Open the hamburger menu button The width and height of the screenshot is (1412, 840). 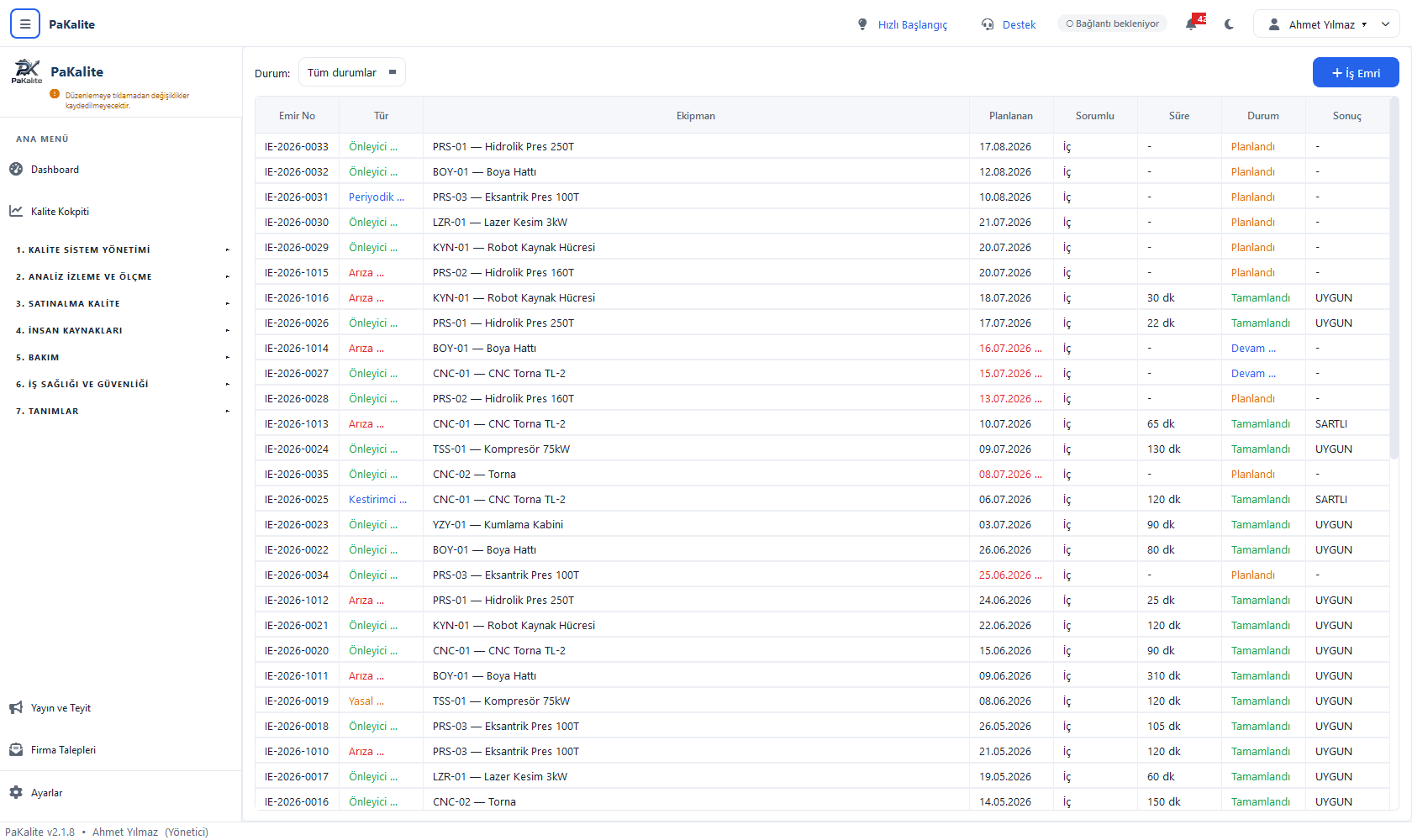click(x=25, y=24)
